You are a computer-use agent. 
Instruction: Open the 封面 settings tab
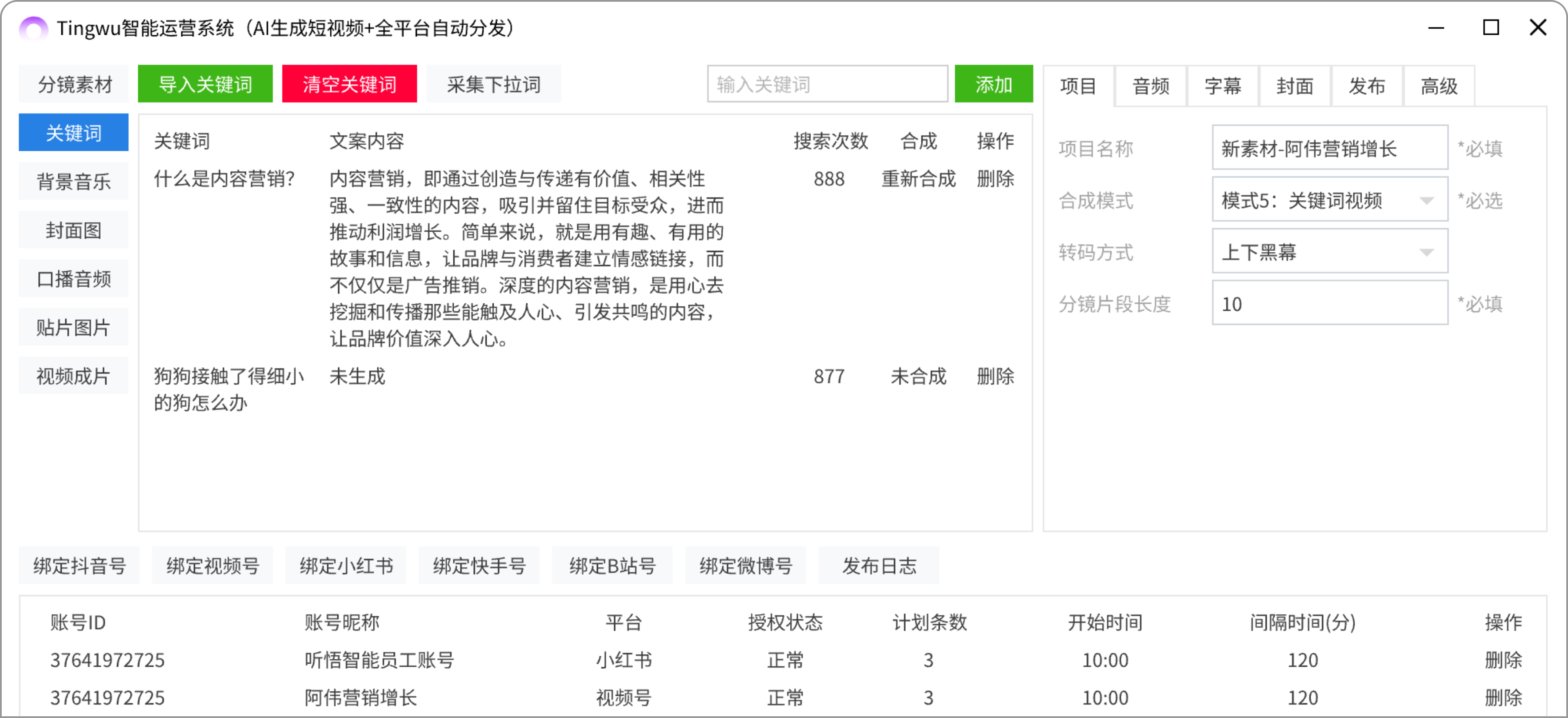point(1295,86)
